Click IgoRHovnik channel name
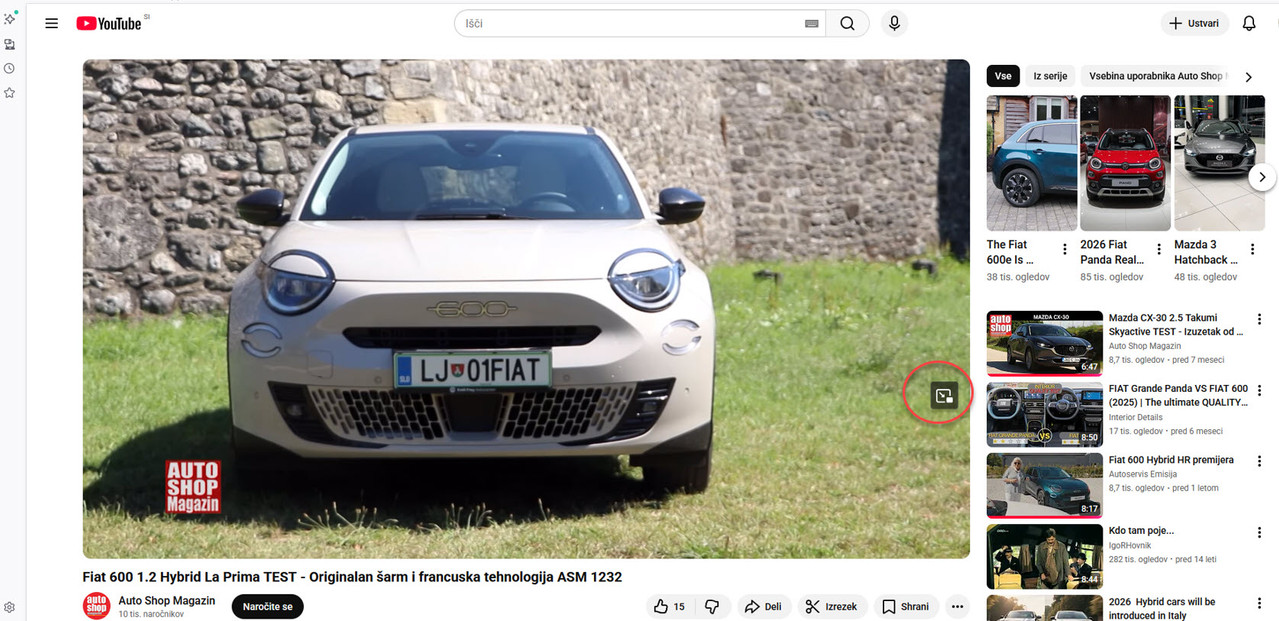The image size is (1279, 621). click(x=1130, y=545)
